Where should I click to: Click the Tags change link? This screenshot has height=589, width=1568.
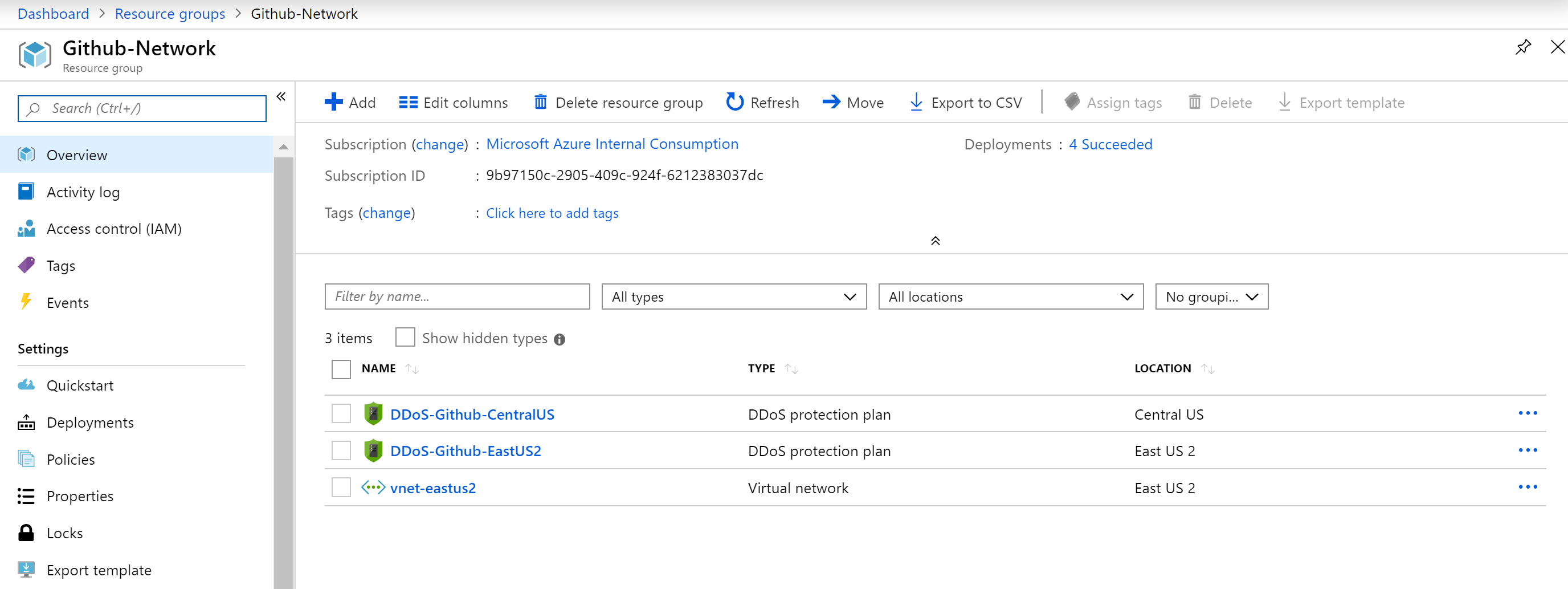tap(386, 213)
